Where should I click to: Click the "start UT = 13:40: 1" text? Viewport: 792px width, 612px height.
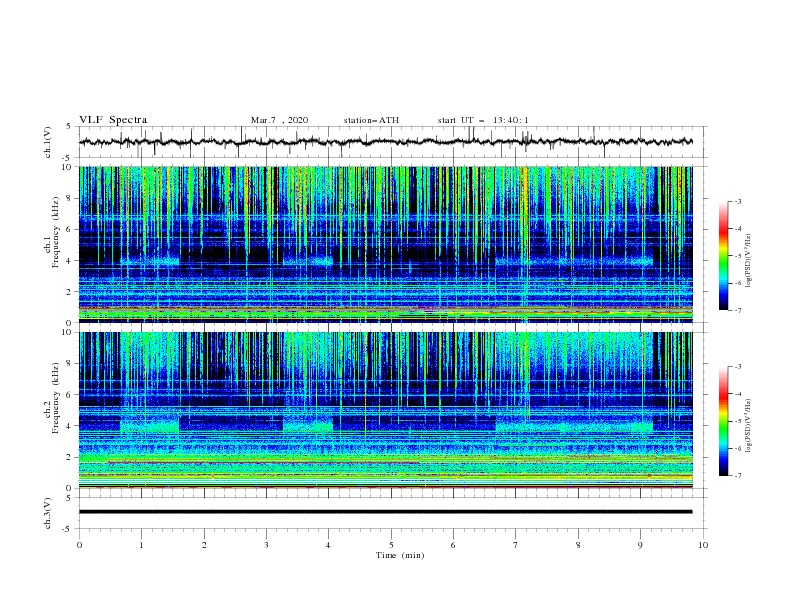[x=483, y=120]
